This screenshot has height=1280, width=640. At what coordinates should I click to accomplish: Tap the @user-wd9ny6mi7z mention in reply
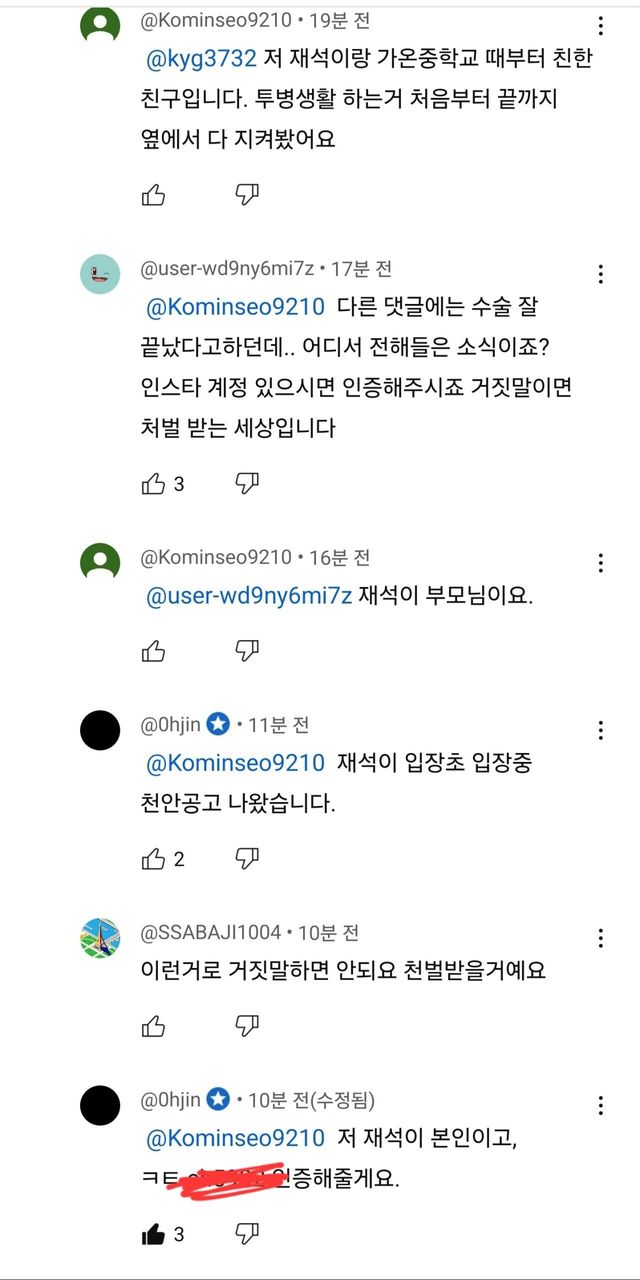click(x=249, y=597)
